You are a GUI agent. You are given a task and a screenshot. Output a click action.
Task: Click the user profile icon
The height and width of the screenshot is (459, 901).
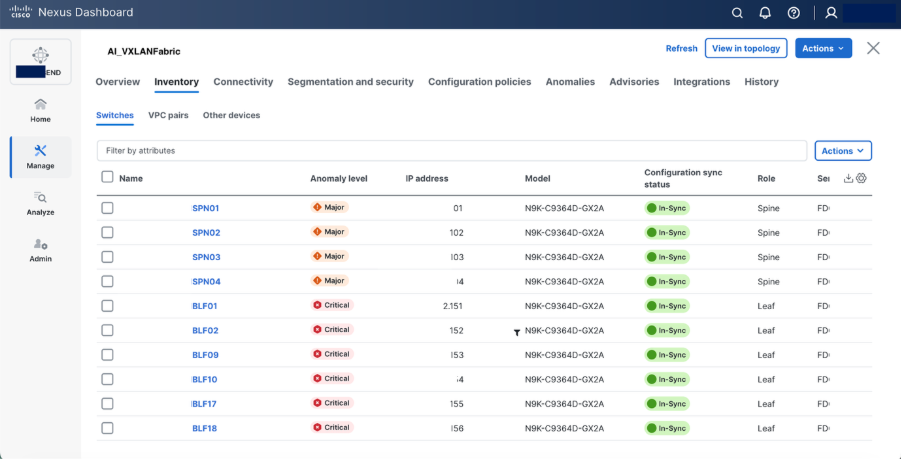[830, 13]
